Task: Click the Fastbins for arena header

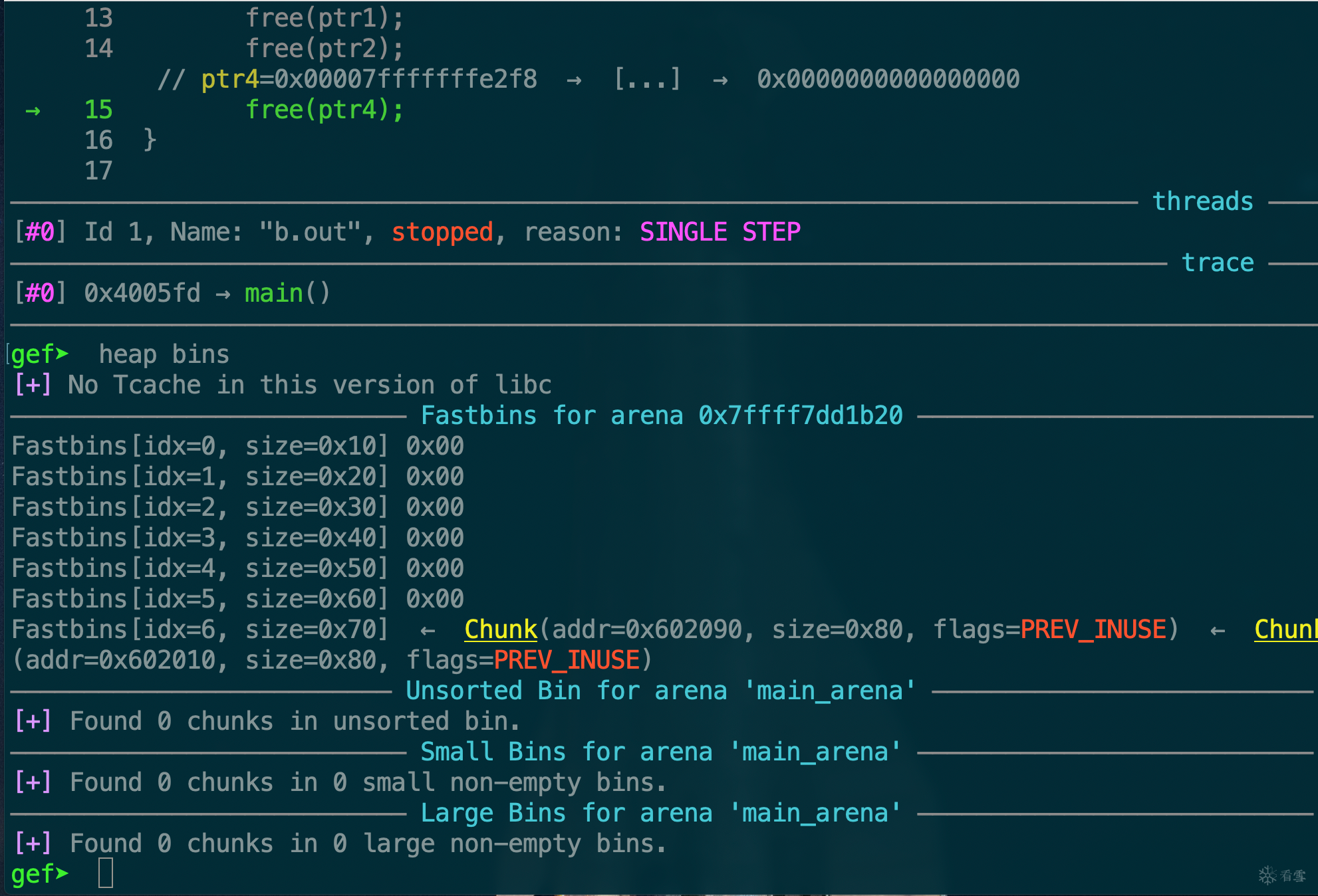Action: pyautogui.click(x=662, y=415)
